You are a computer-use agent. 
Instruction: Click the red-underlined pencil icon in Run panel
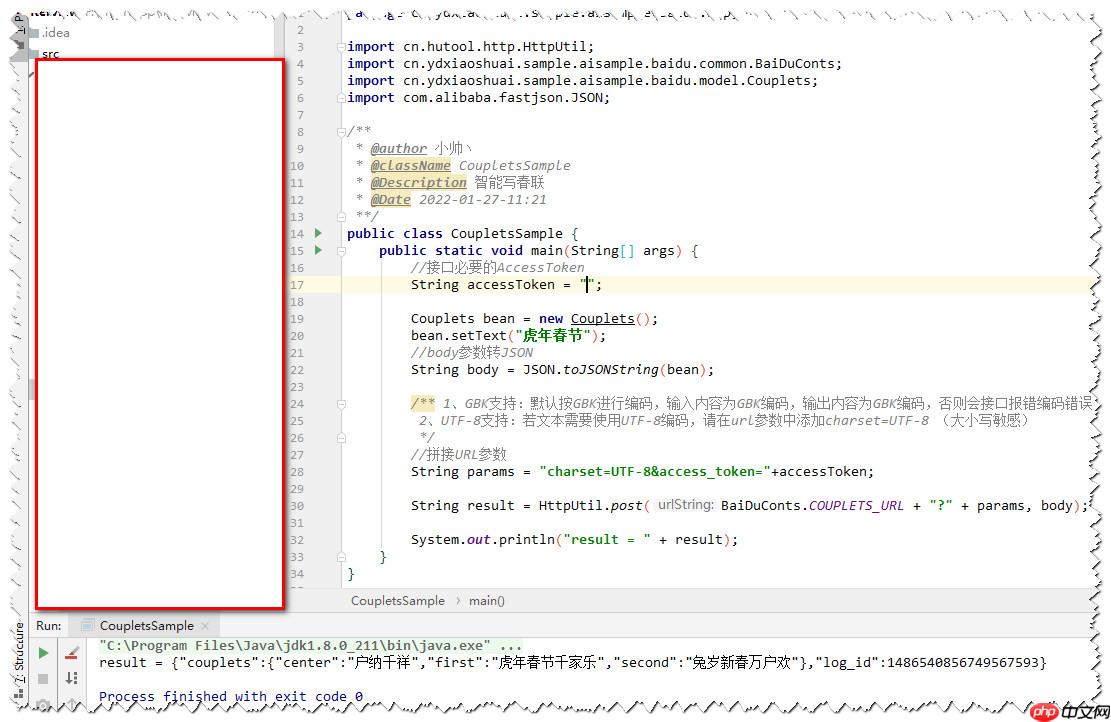pos(72,653)
